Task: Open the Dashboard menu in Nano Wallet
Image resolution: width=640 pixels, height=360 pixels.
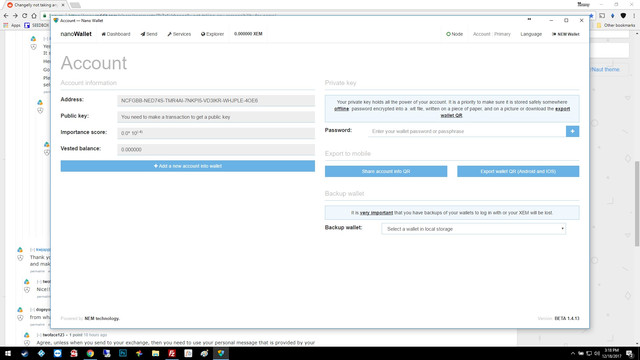Action: pos(116,34)
